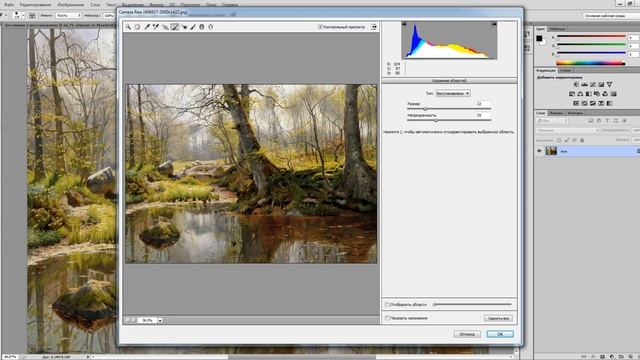
Task: Open the brush mode dropdown in options bar
Action: click(x=69, y=15)
